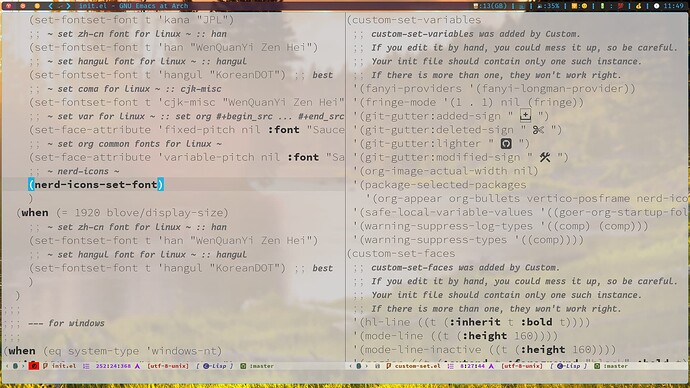Click the '(package-selected-packages' line
This screenshot has height=388, width=690.
(x=440, y=184)
